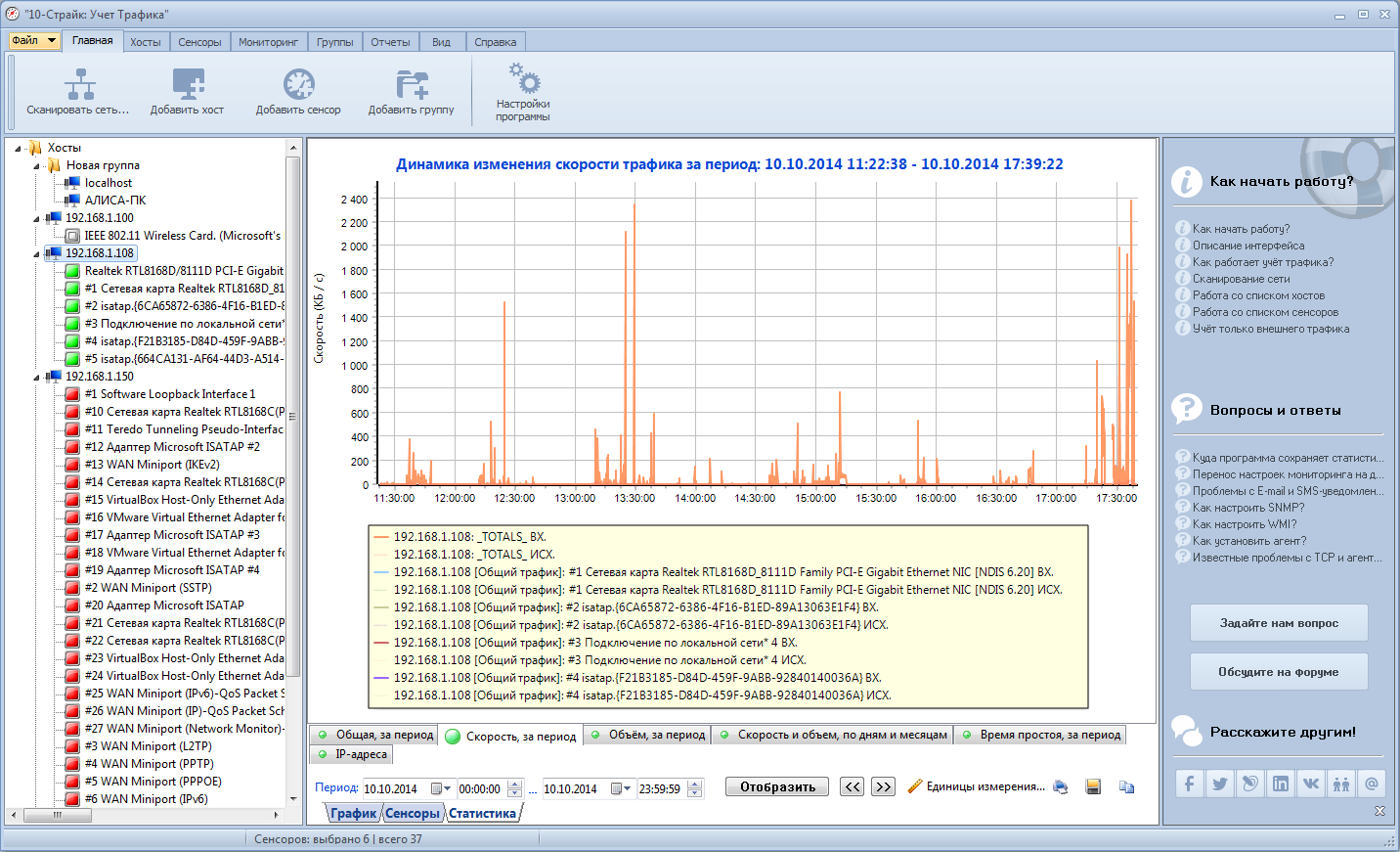This screenshot has width=1400, height=852.
Task: Collapse the 'Новая группа' tree group
Action: 37,165
